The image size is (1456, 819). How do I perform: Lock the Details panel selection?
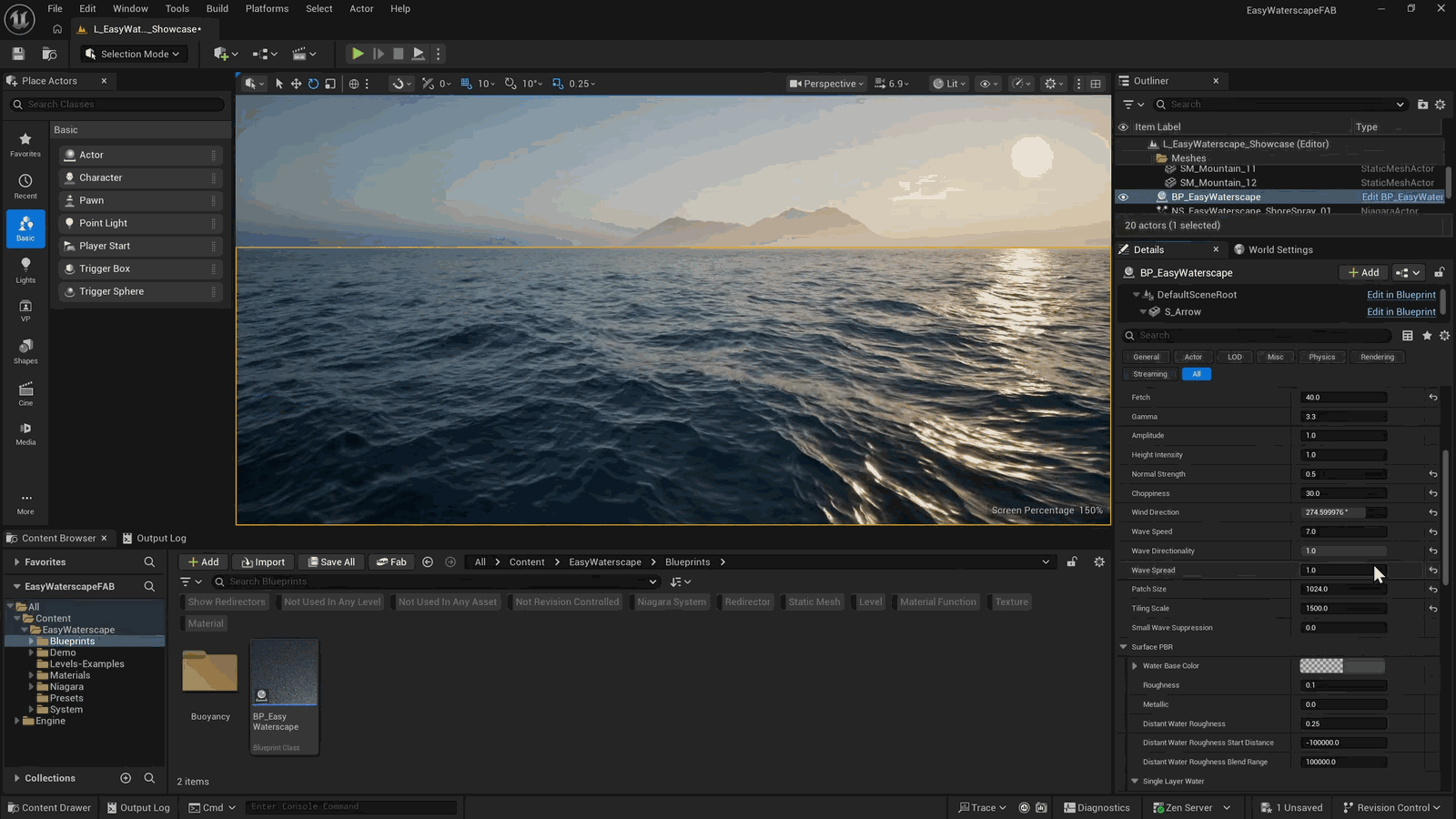(x=1439, y=272)
